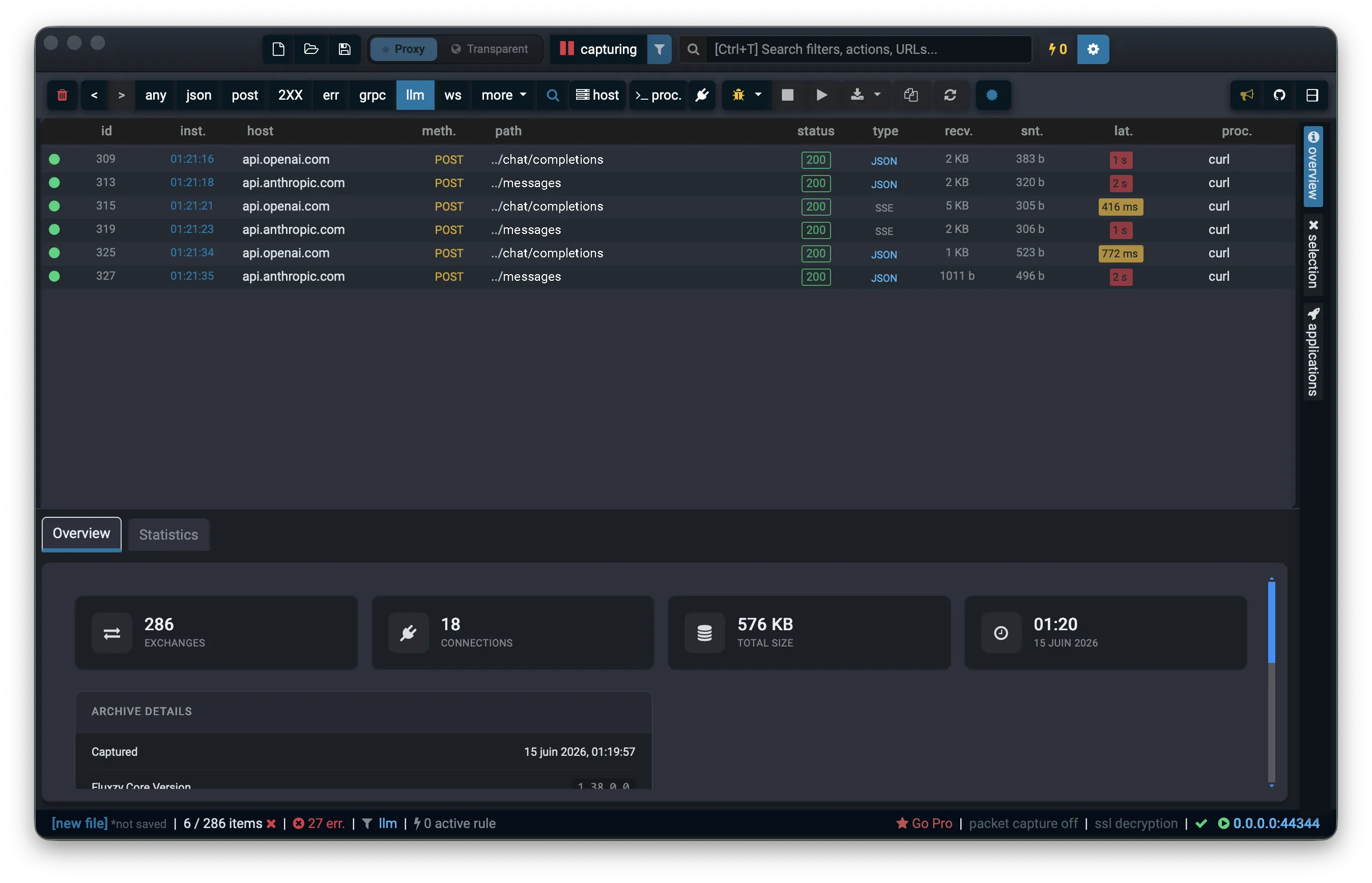This screenshot has width=1372, height=883.
Task: Click the plug connection icon in toolbar
Action: tap(702, 95)
